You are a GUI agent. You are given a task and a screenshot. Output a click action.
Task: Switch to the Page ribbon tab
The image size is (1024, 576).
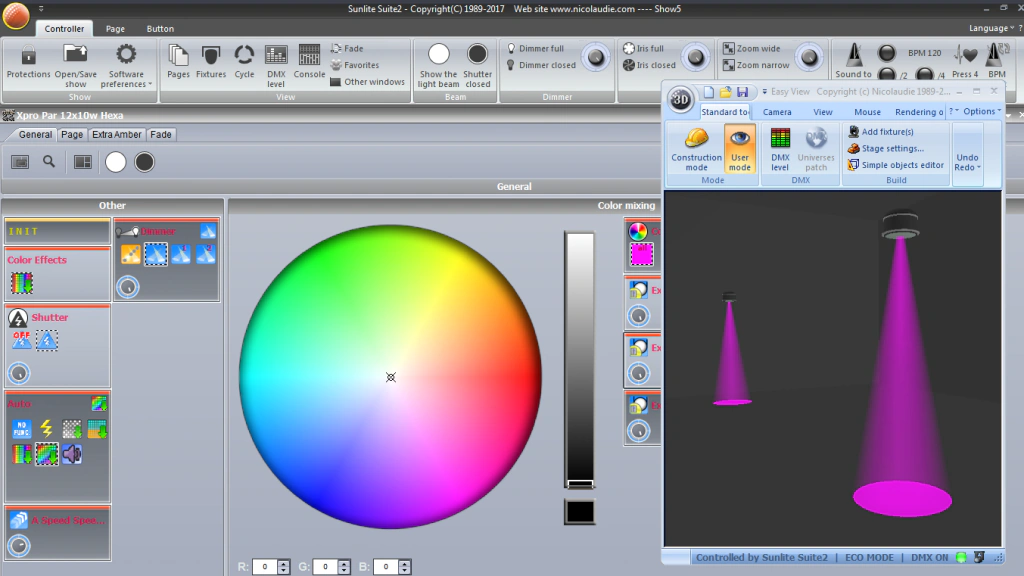click(x=115, y=29)
